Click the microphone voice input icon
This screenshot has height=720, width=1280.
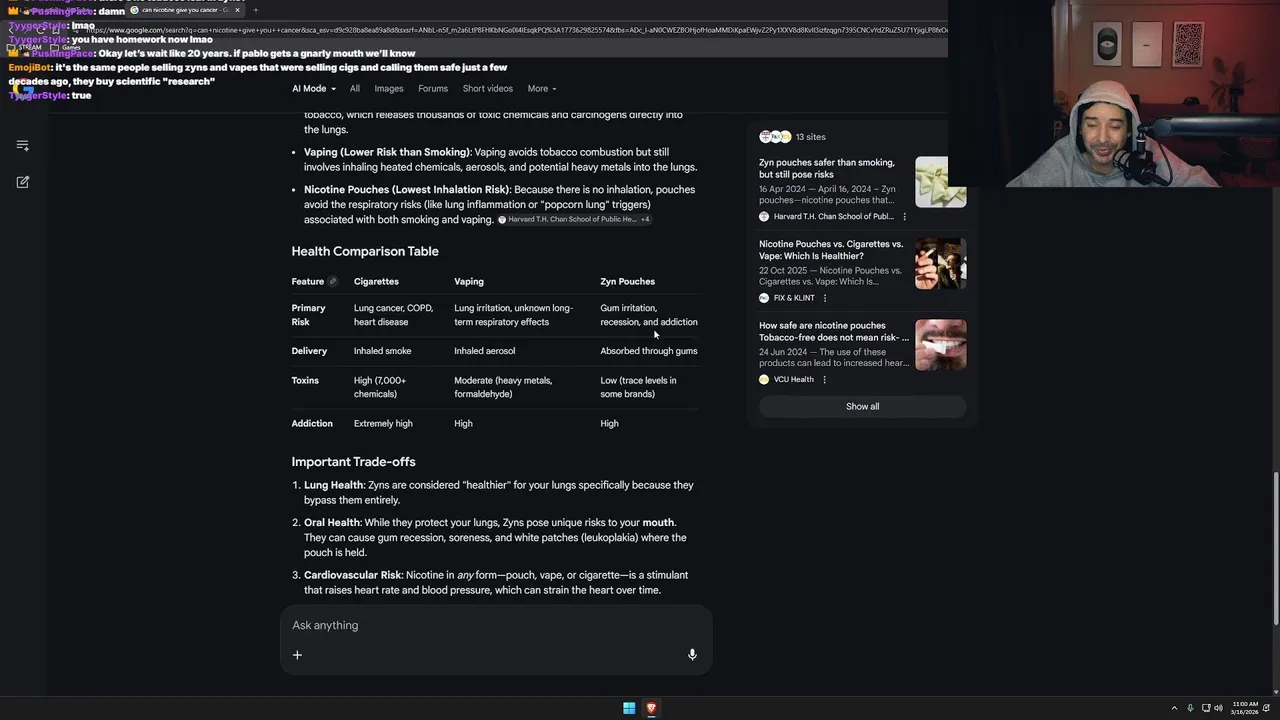(692, 655)
